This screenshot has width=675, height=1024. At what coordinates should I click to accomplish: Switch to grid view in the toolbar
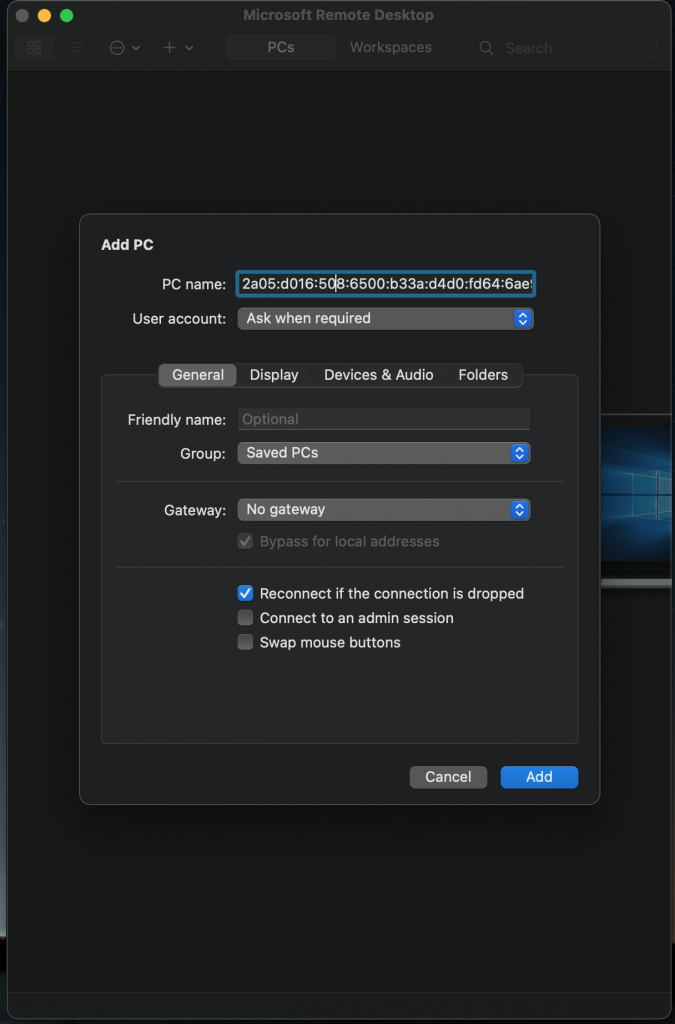(x=35, y=48)
